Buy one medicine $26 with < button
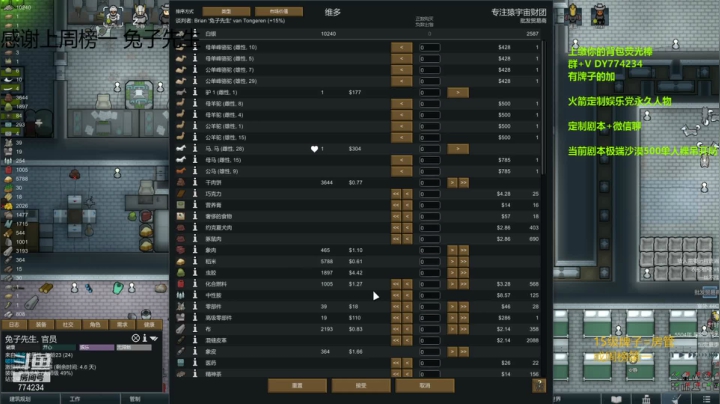This screenshot has width=720, height=404. coord(407,363)
